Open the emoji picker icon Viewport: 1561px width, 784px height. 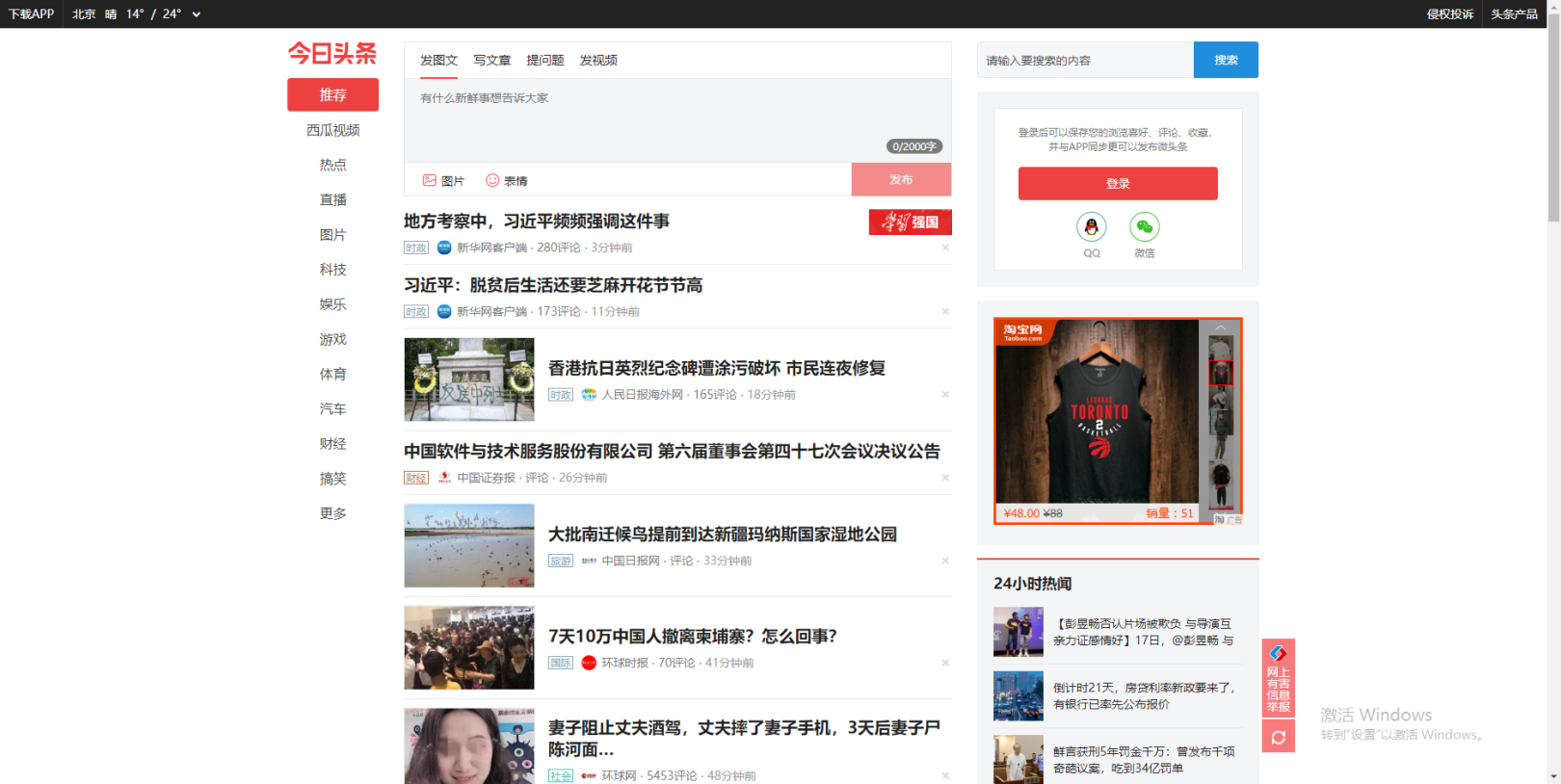point(492,180)
